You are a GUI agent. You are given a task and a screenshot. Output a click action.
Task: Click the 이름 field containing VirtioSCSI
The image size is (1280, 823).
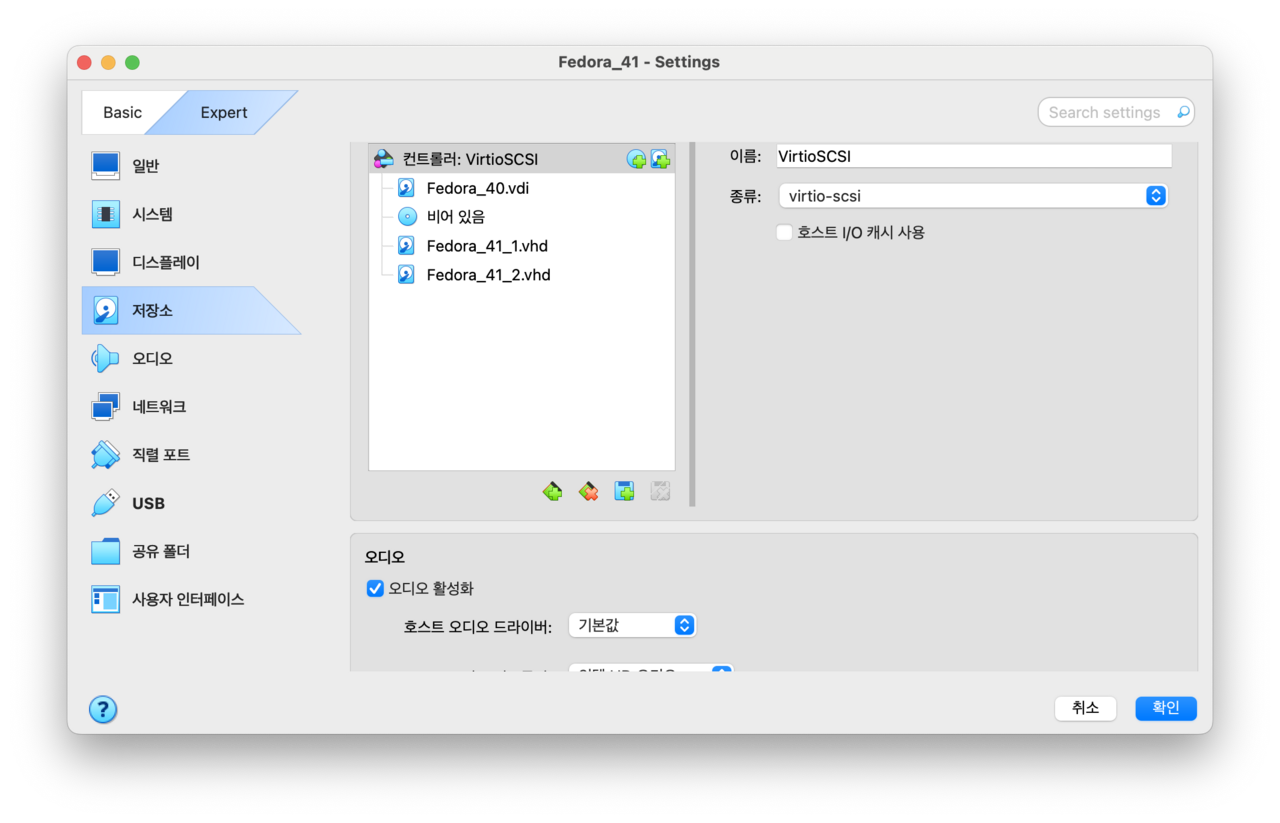tap(970, 156)
